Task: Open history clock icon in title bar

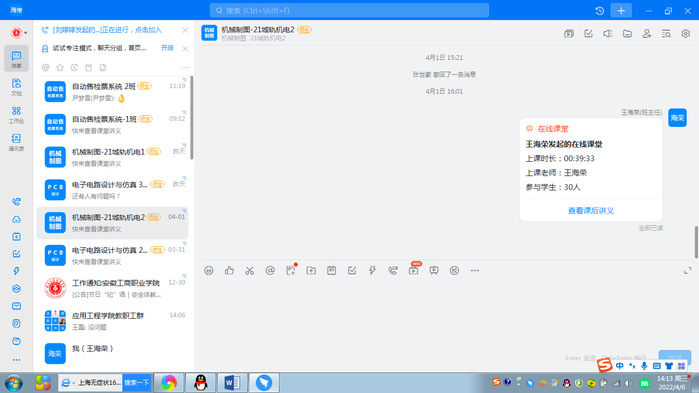Action: [x=600, y=10]
